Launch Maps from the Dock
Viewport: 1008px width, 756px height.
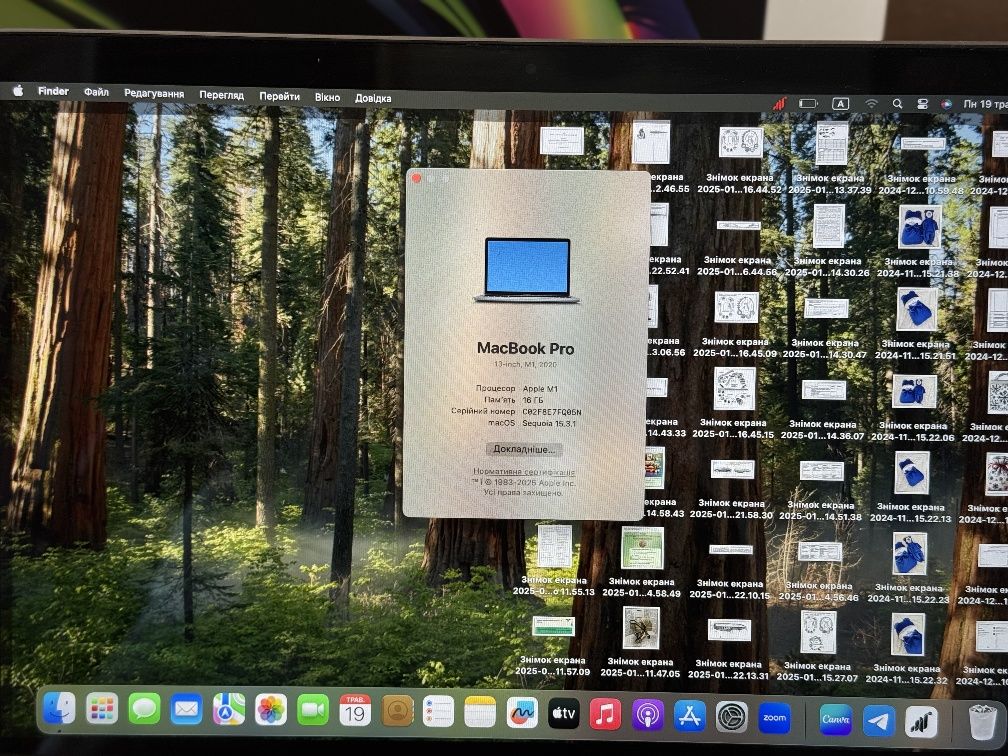(x=229, y=710)
